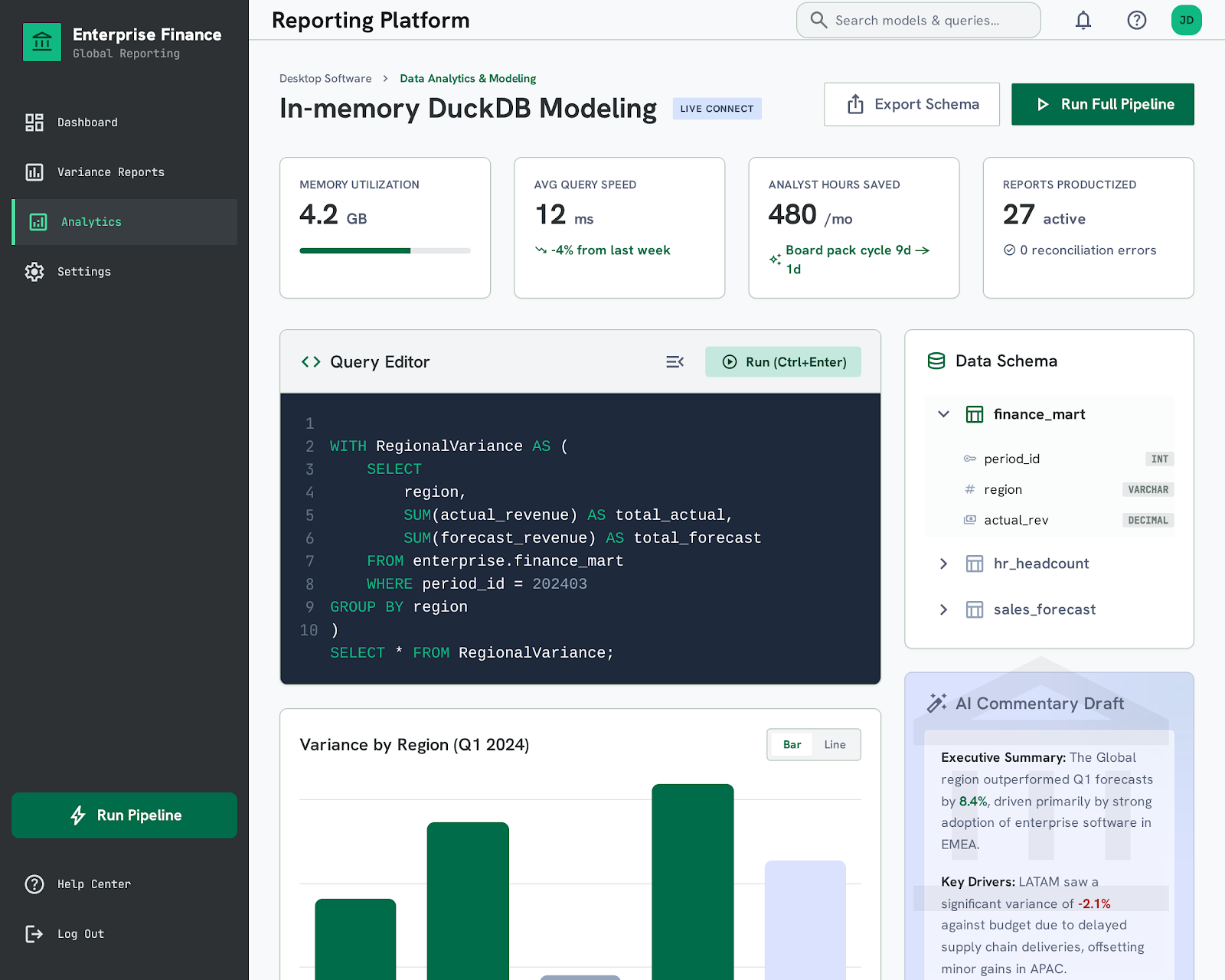Click the Board pack cycle 9d → 1d text

tap(857, 260)
